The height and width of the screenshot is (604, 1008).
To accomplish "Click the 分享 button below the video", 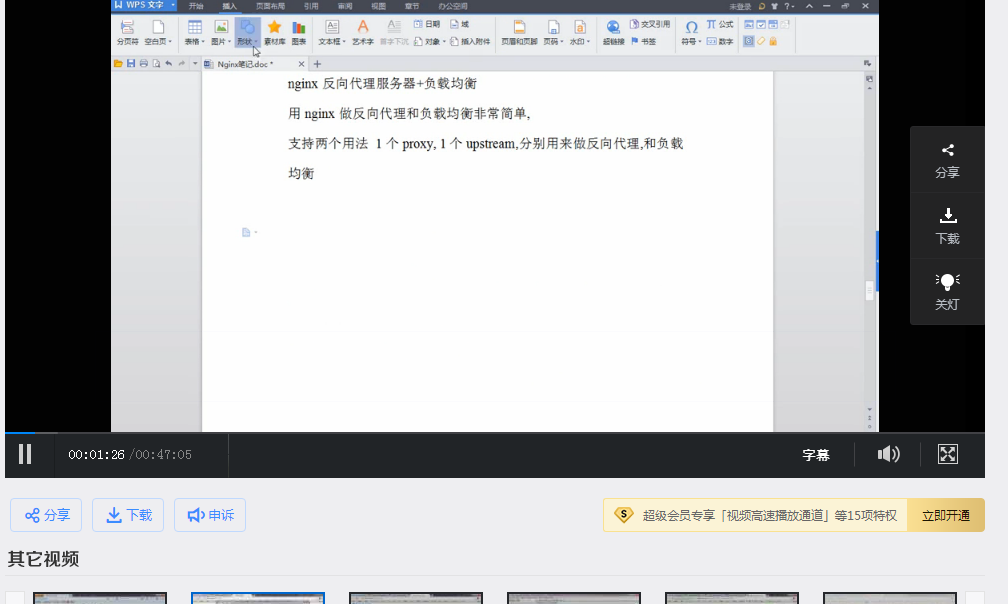I will (46, 515).
